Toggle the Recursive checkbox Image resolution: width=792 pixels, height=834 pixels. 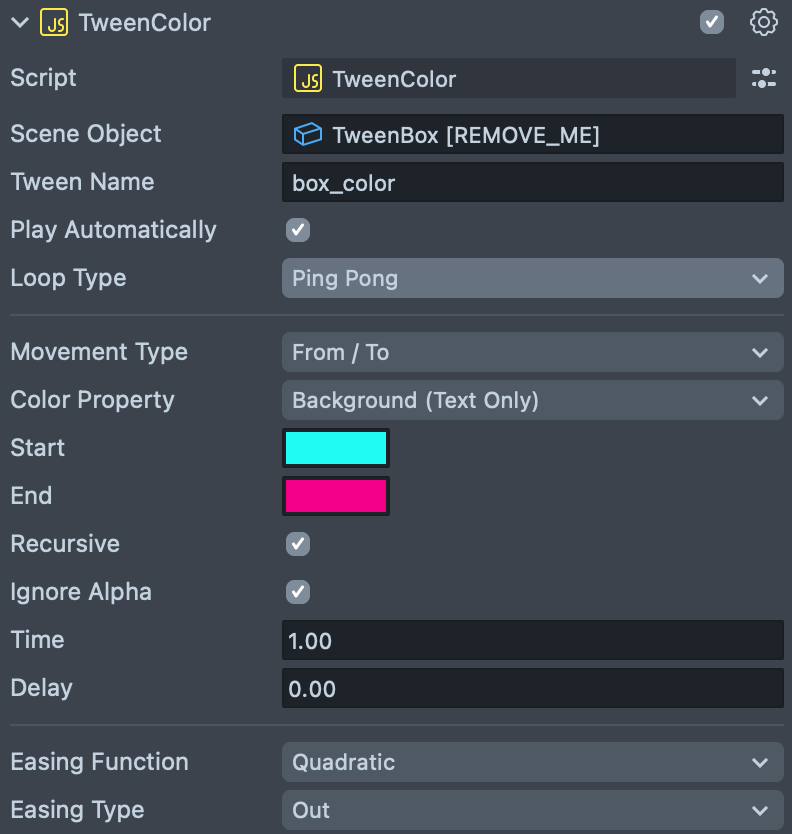tap(298, 544)
